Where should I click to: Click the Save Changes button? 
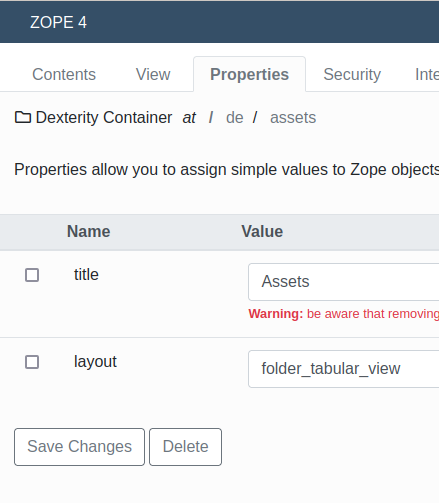79,447
